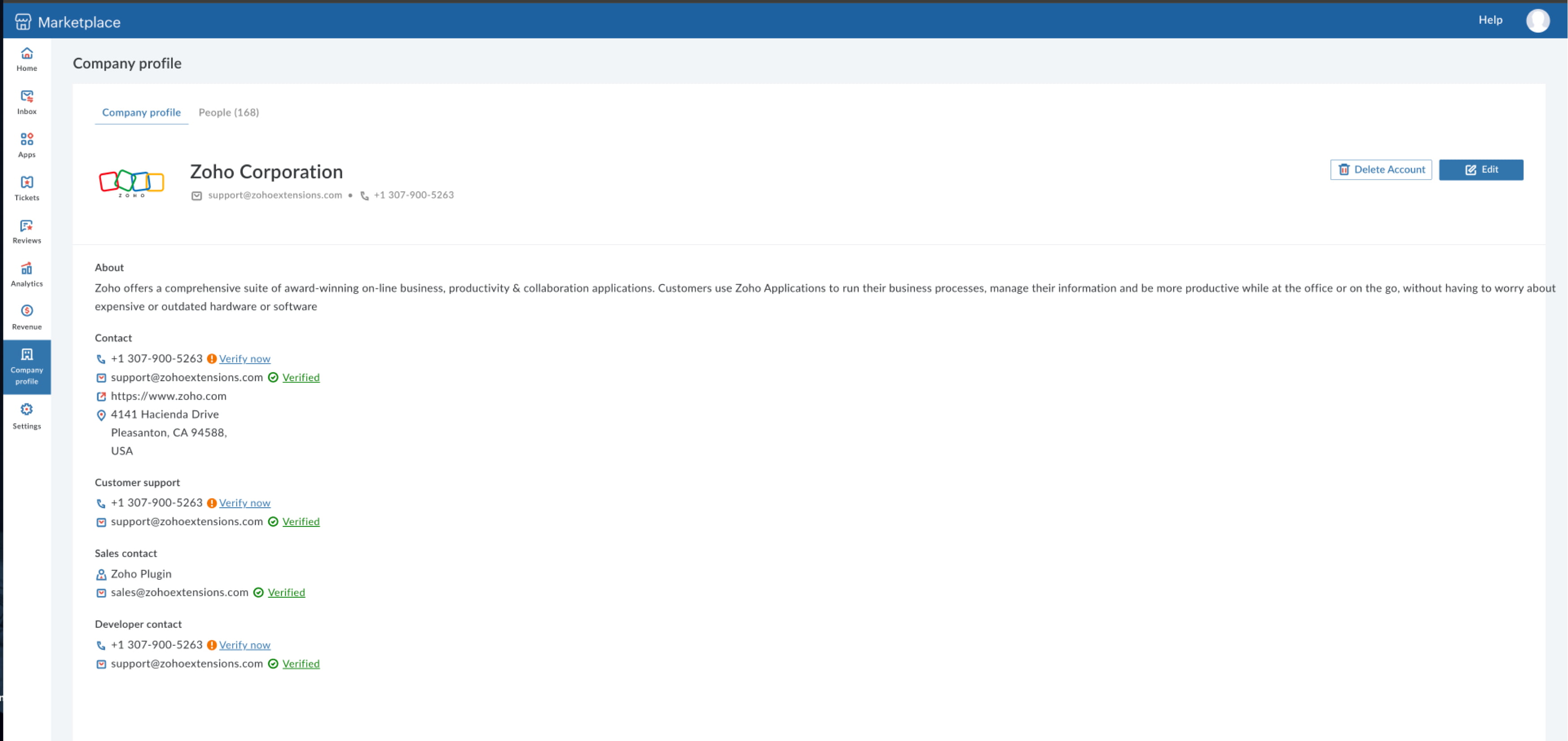Open the user avatar menu
This screenshot has height=741, width=1568.
click(x=1537, y=21)
